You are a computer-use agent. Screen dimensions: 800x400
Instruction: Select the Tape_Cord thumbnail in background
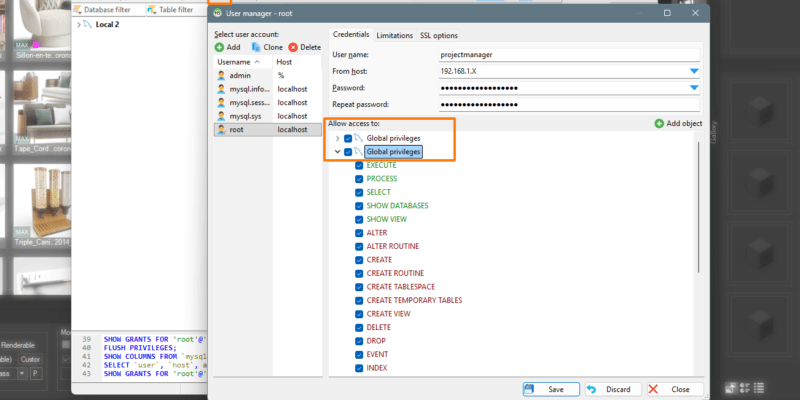42,110
